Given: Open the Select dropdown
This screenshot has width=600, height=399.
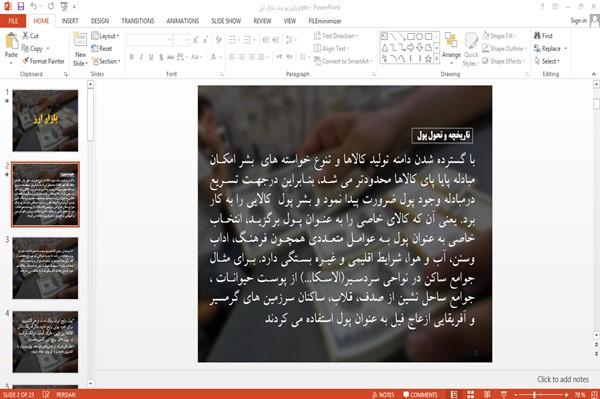Looking at the screenshot, I should tap(547, 61).
